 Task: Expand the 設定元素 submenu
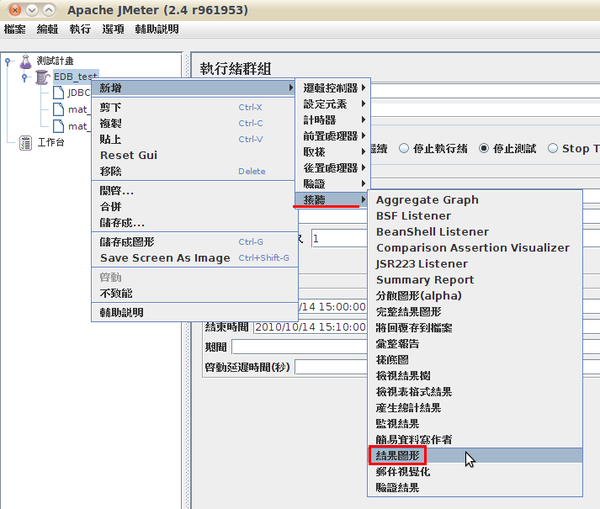(333, 104)
